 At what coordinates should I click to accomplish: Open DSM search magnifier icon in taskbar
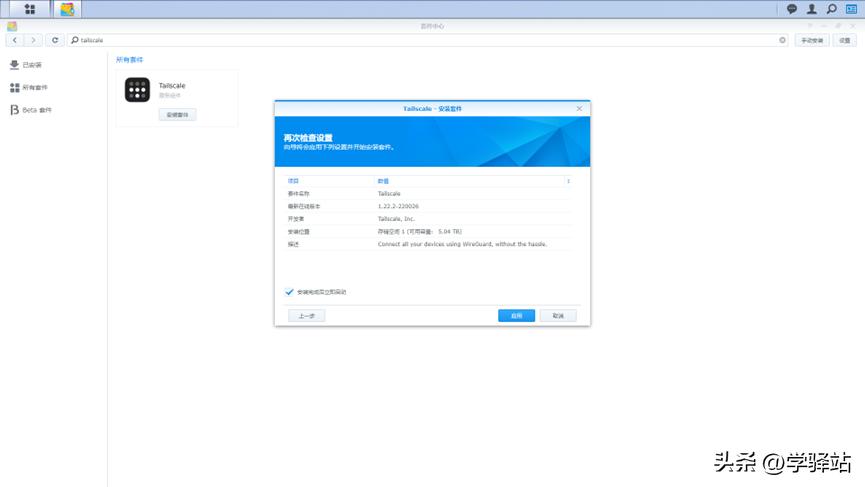click(x=831, y=9)
